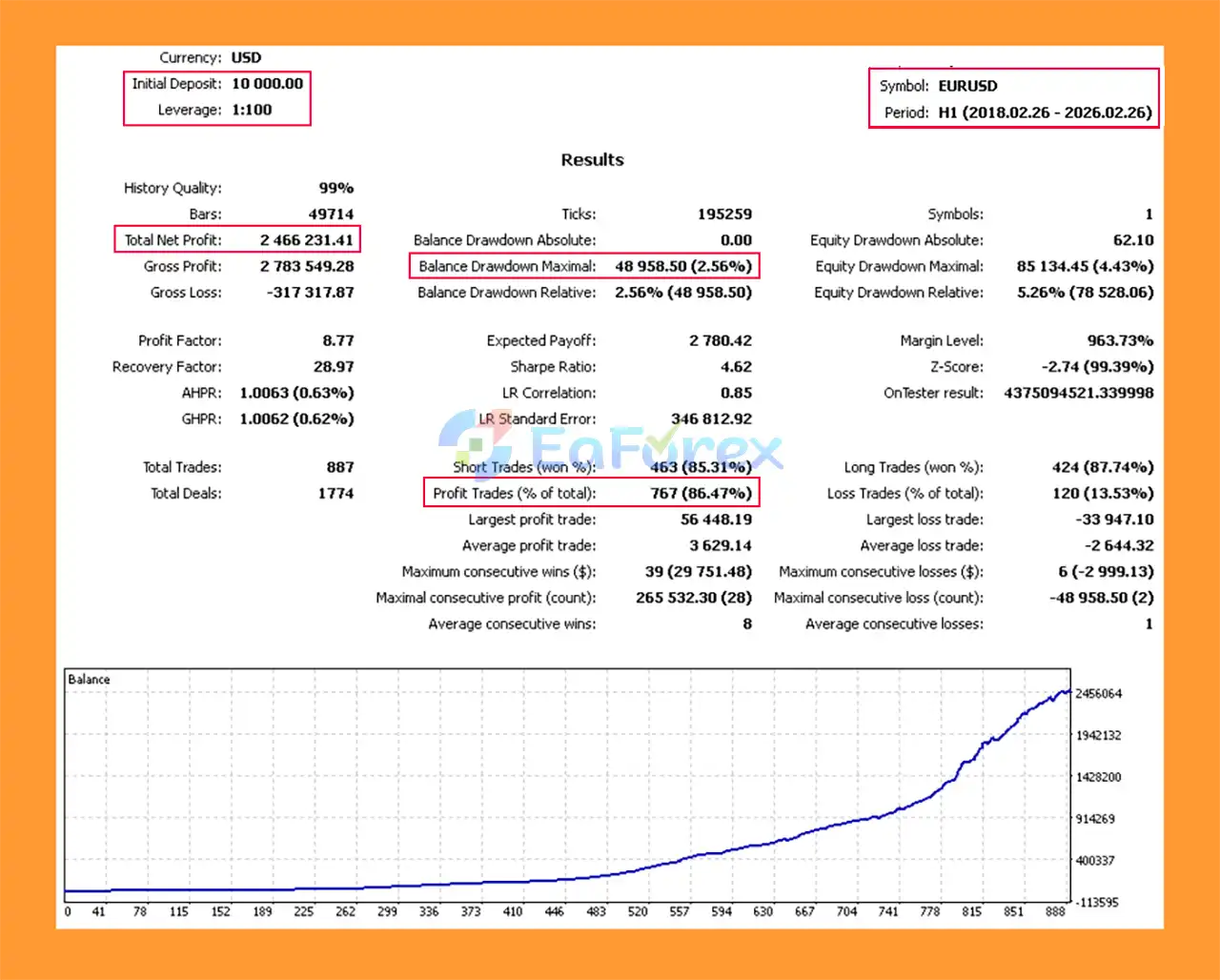This screenshot has width=1220, height=980.
Task: Click the Sharpe Ratio 4.62 value
Action: tap(736, 367)
